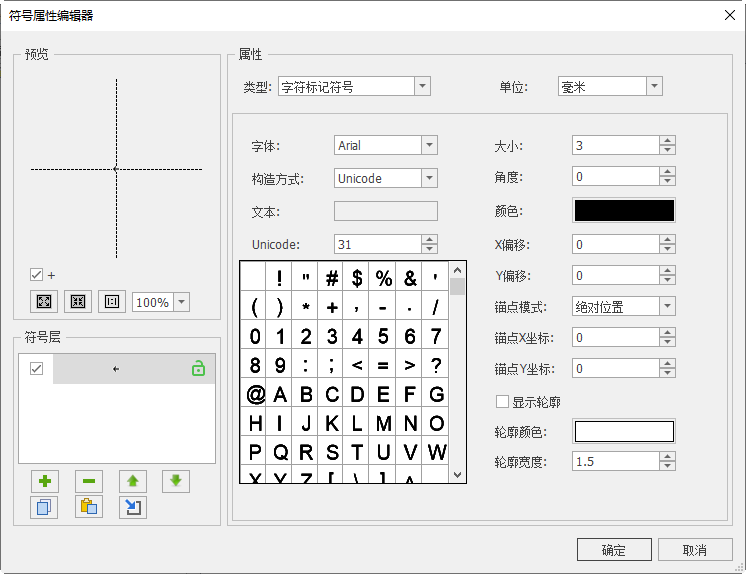The height and width of the screenshot is (574, 746).
Task: Toggle the green lock icon on layer
Action: click(198, 369)
